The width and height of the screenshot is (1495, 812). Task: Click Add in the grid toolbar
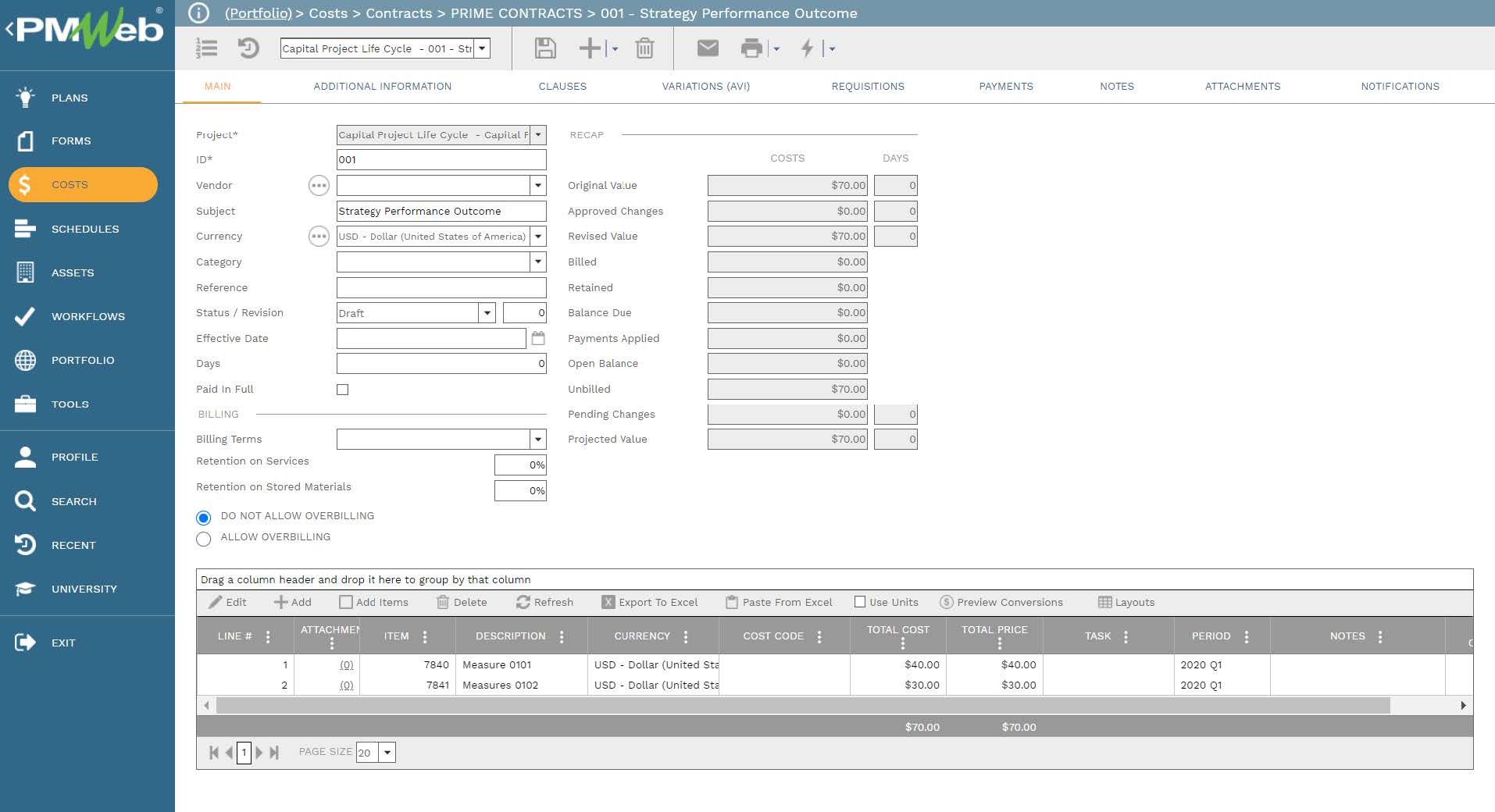coord(292,602)
